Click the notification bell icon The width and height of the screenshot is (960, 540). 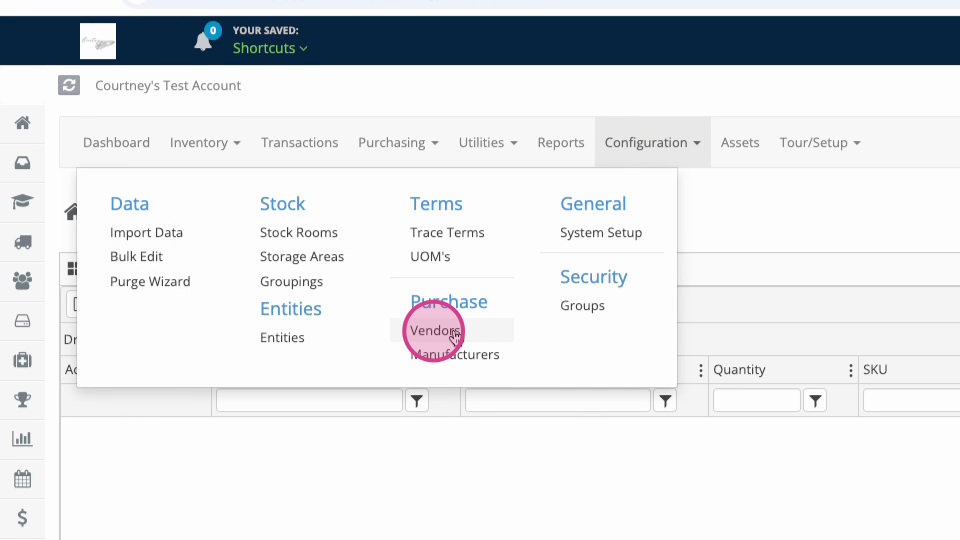click(203, 42)
